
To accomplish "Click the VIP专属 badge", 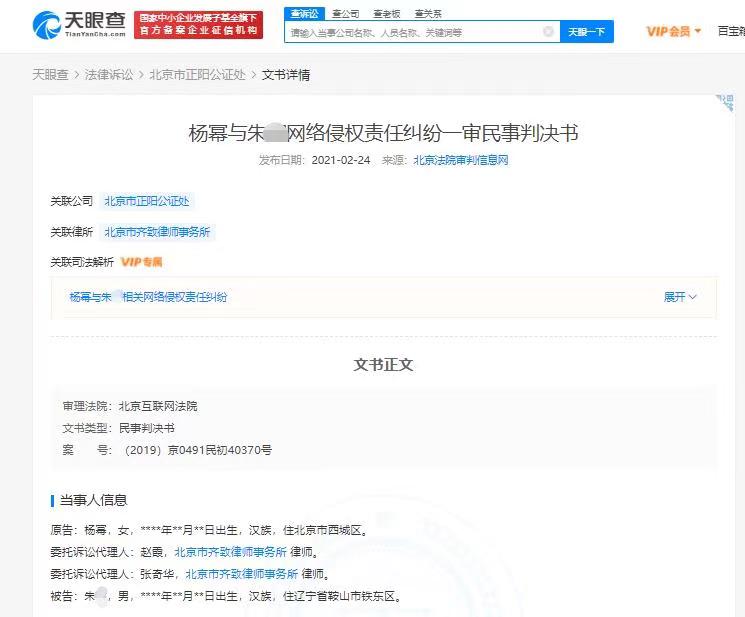I will (141, 262).
